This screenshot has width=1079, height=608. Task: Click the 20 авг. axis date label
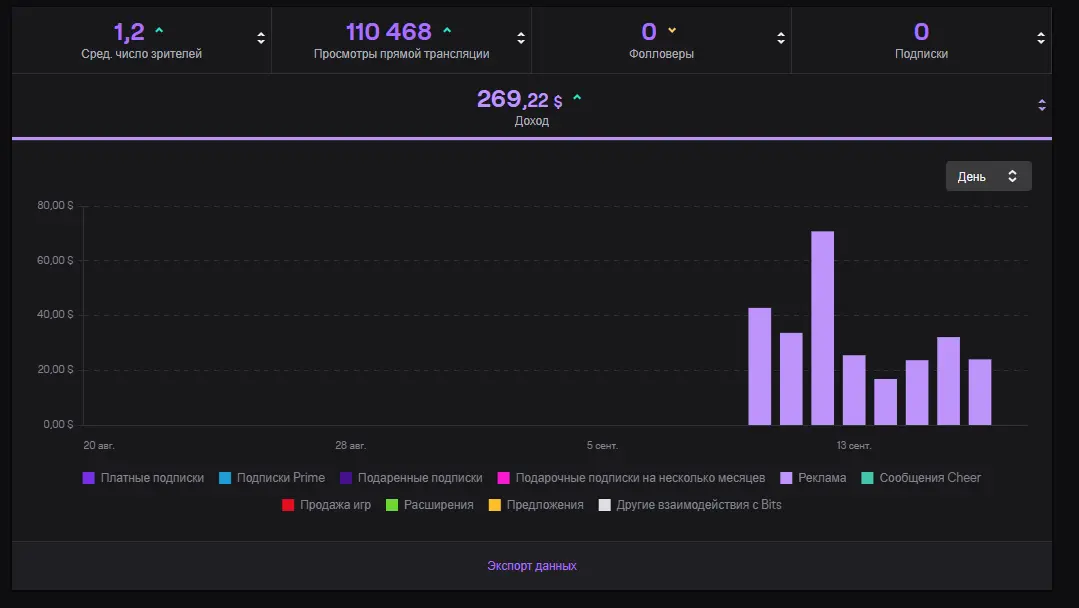coord(99,446)
